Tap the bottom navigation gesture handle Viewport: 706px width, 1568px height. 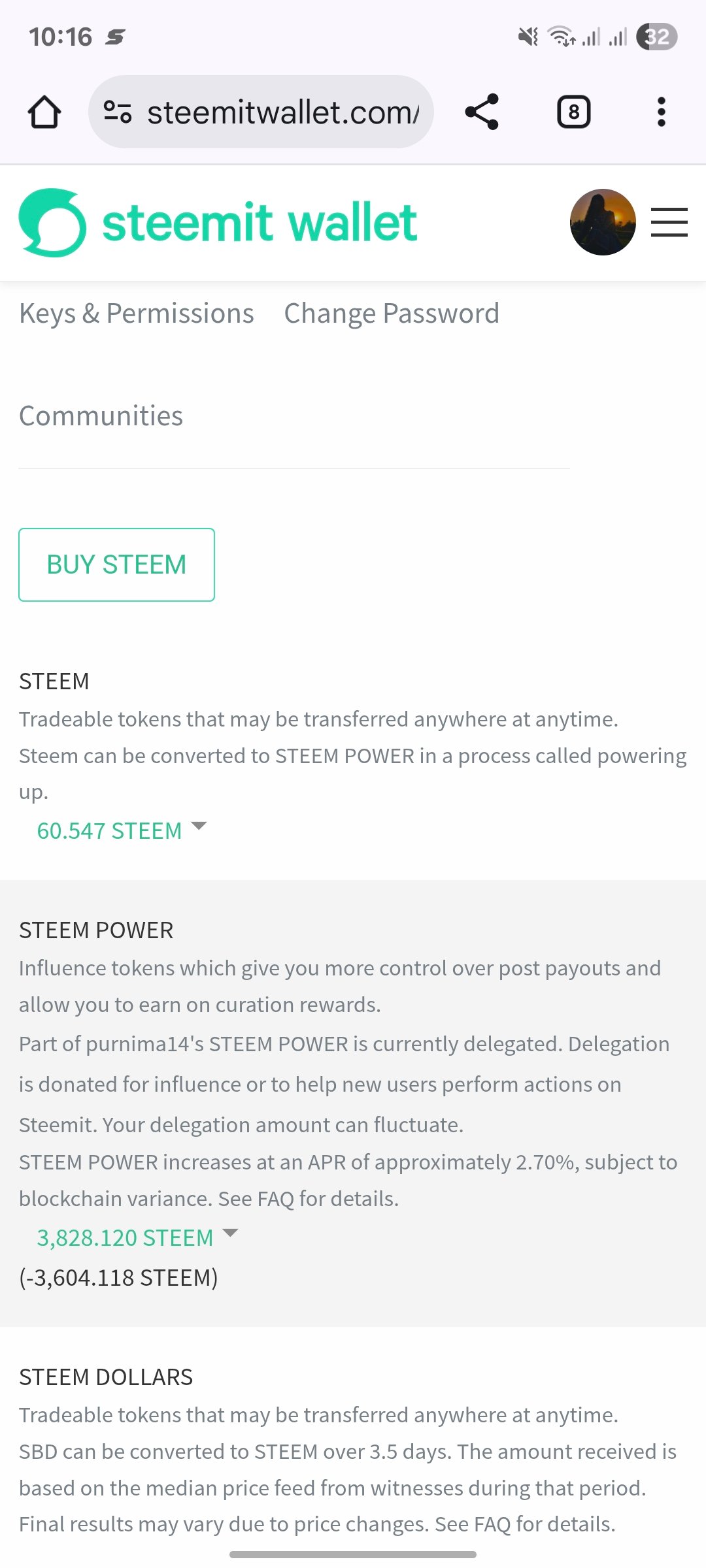click(x=353, y=1554)
